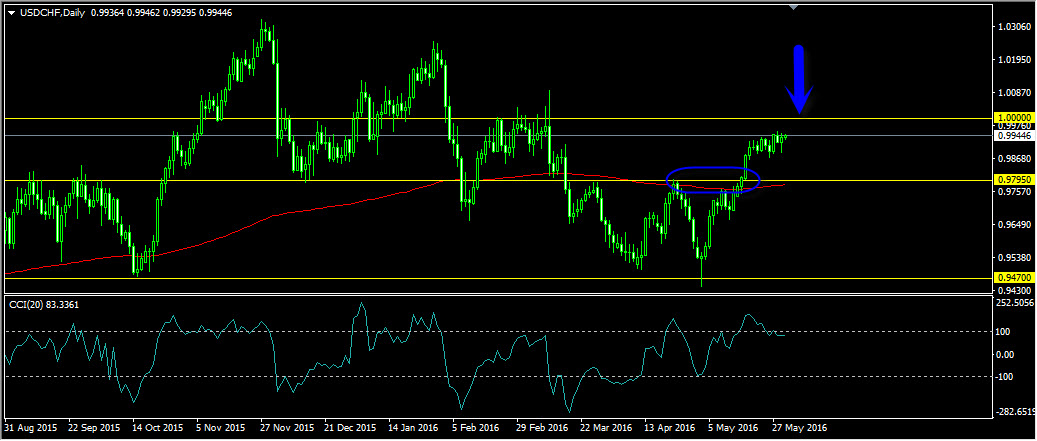Click the 27 May 2016 date label
The width and height of the screenshot is (1037, 441).
click(x=800, y=428)
